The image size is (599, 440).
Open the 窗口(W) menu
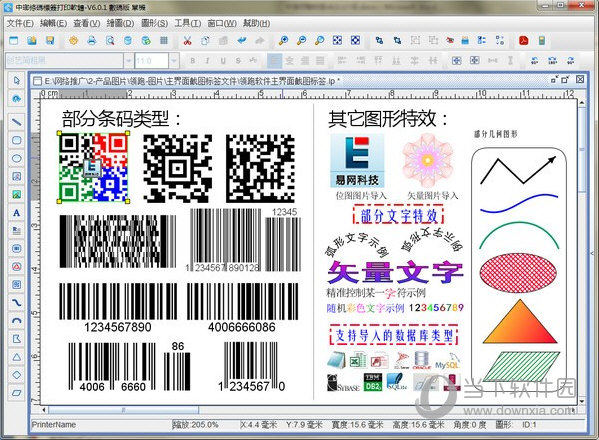222,23
